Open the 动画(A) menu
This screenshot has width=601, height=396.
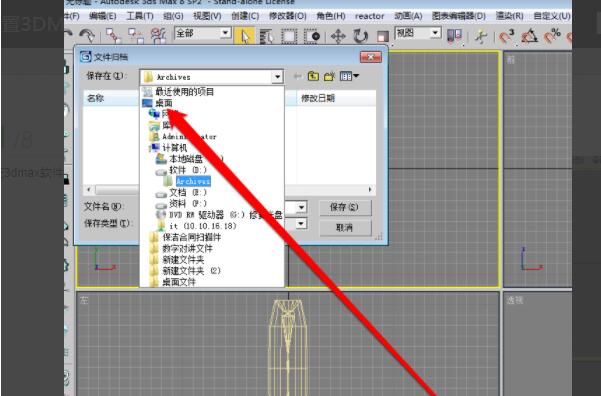(408, 16)
